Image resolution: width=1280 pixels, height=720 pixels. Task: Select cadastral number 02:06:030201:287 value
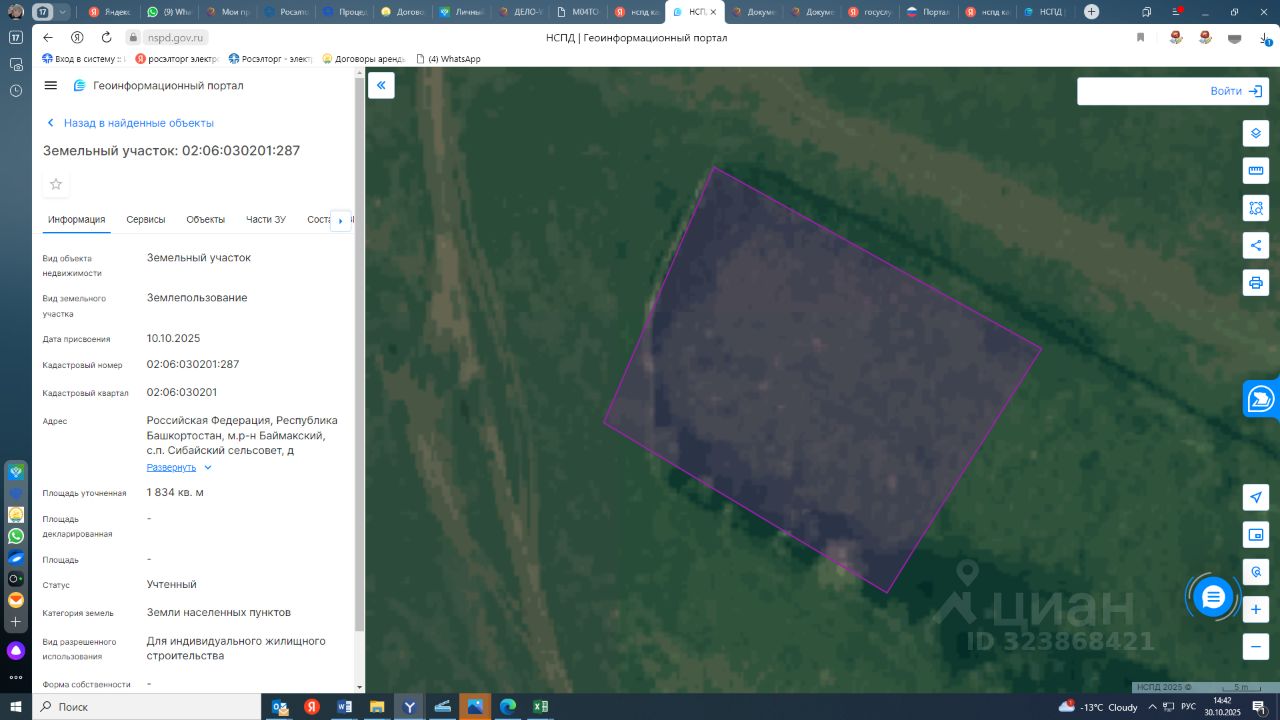point(193,365)
